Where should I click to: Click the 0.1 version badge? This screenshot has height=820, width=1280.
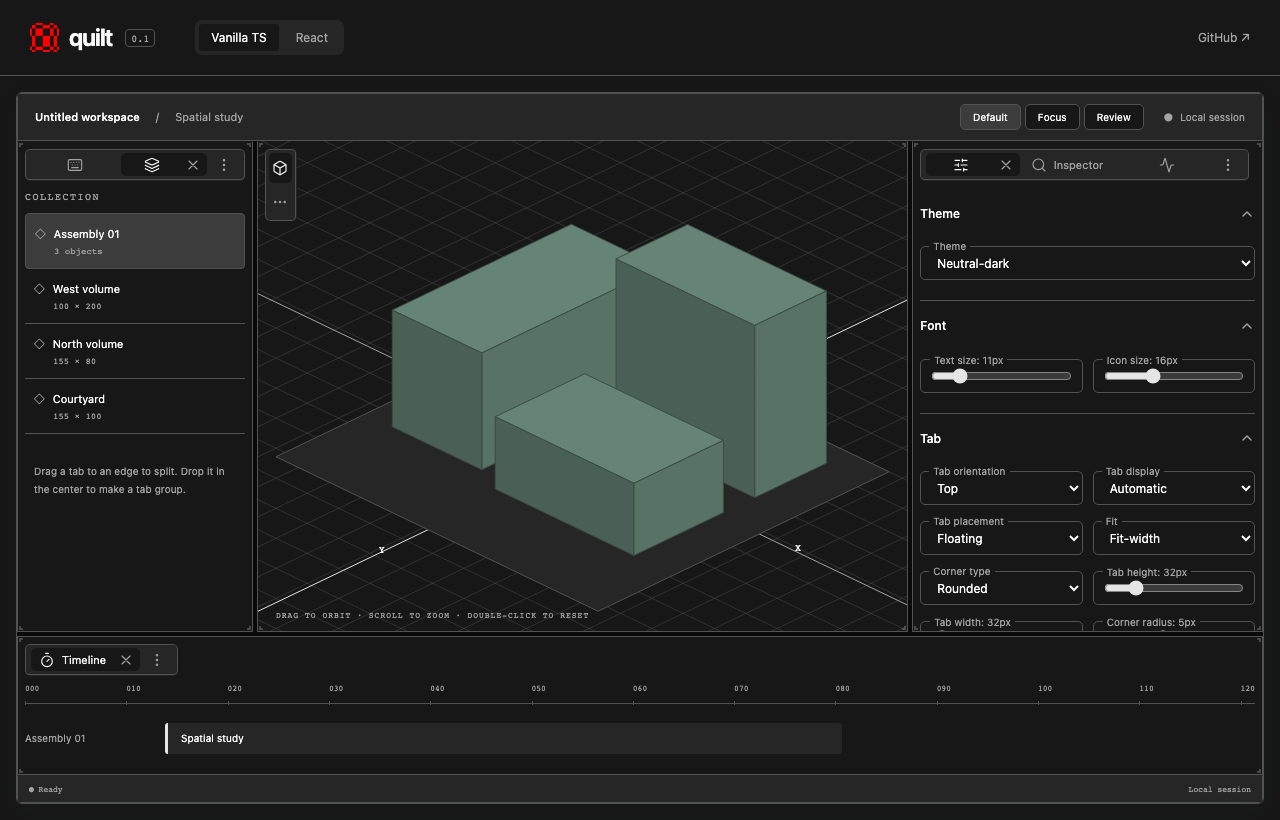point(140,38)
